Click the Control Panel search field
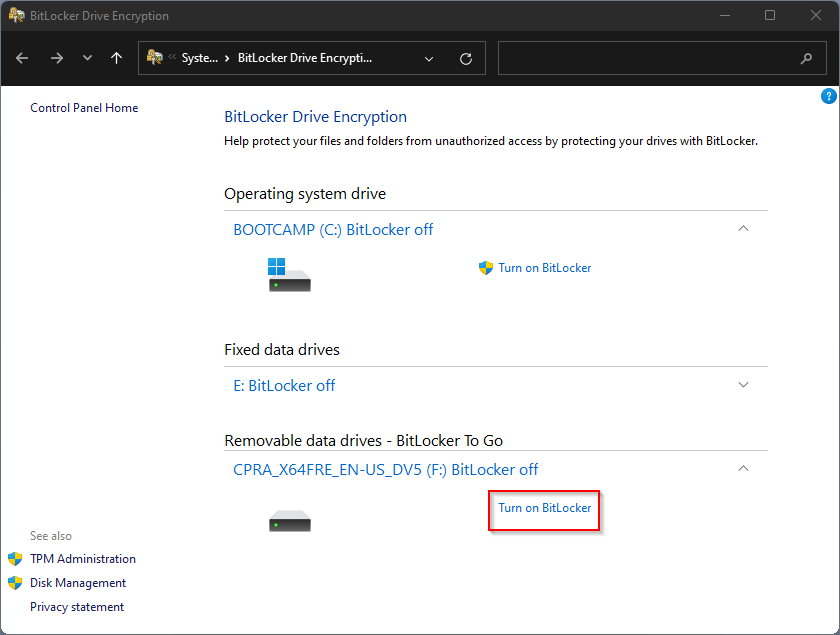The height and width of the screenshot is (635, 840). coord(662,58)
